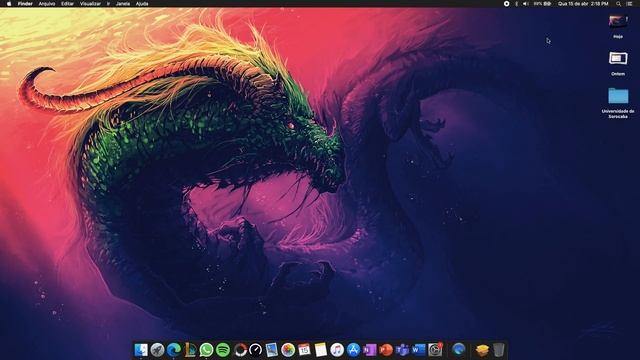The height and width of the screenshot is (360, 640).
Task: Open the Janela menu
Action: (x=123, y=4)
